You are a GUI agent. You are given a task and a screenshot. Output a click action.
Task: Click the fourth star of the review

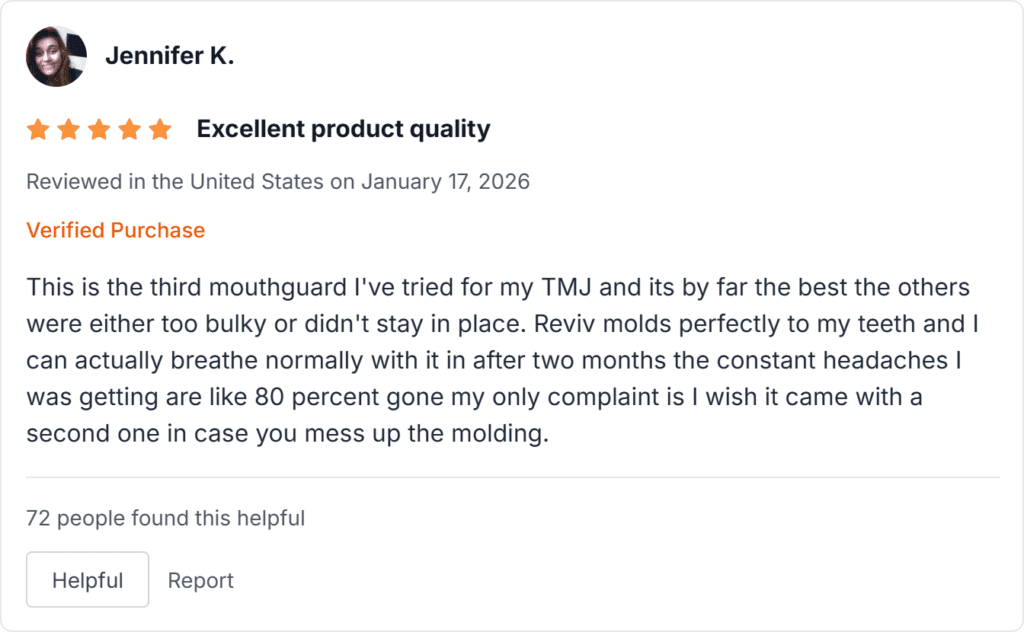coord(130,128)
